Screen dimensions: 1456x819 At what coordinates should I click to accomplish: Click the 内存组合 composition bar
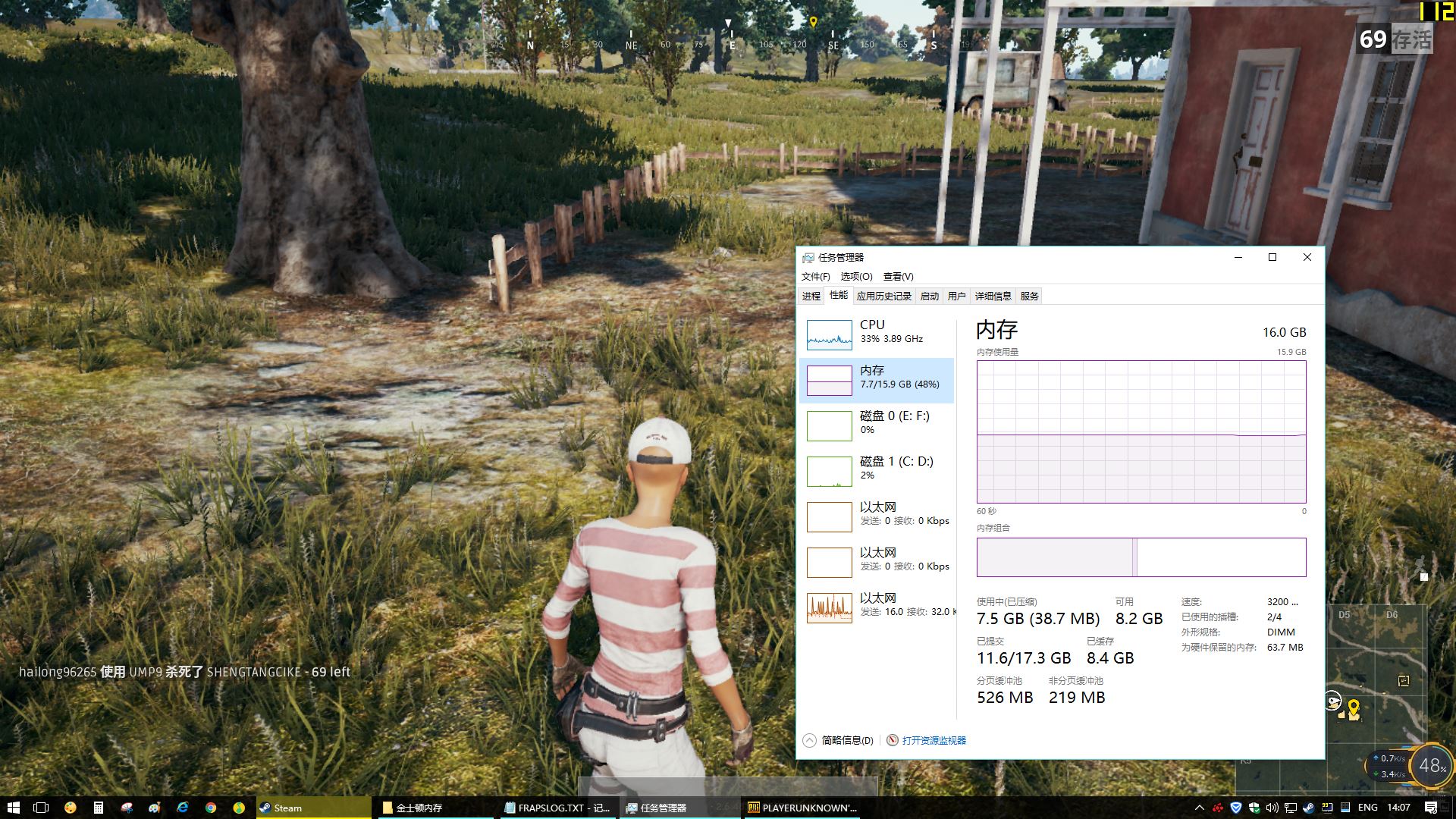1141,557
